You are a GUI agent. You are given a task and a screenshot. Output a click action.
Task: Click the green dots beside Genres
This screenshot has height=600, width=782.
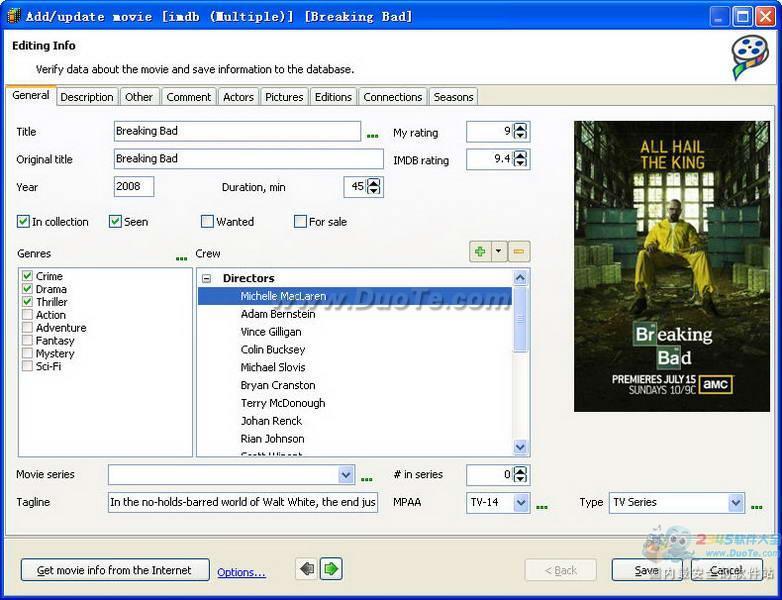click(x=182, y=258)
